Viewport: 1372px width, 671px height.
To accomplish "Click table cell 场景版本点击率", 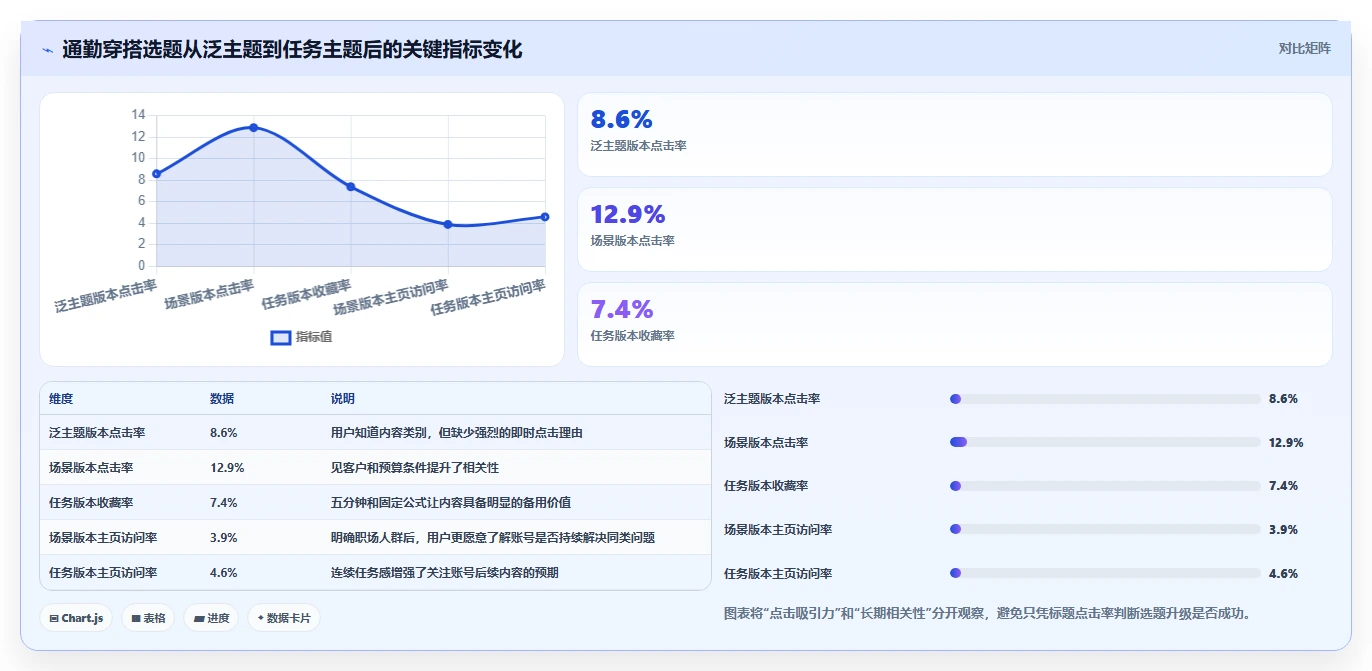I will [91, 467].
